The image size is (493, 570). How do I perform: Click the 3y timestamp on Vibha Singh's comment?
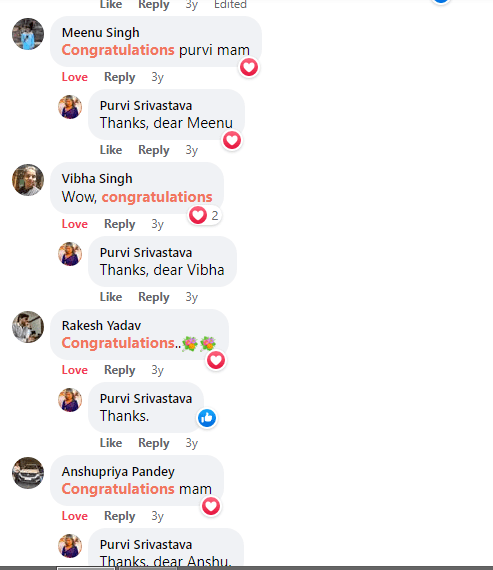tap(157, 224)
